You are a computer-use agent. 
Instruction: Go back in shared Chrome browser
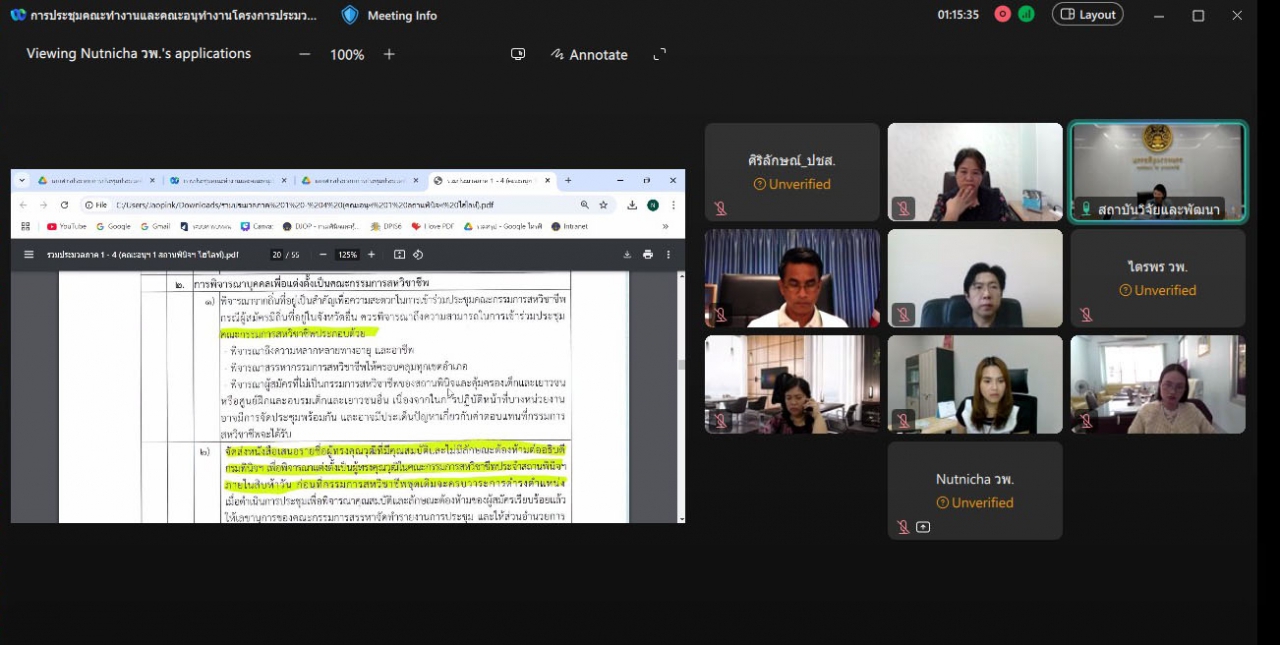(23, 204)
